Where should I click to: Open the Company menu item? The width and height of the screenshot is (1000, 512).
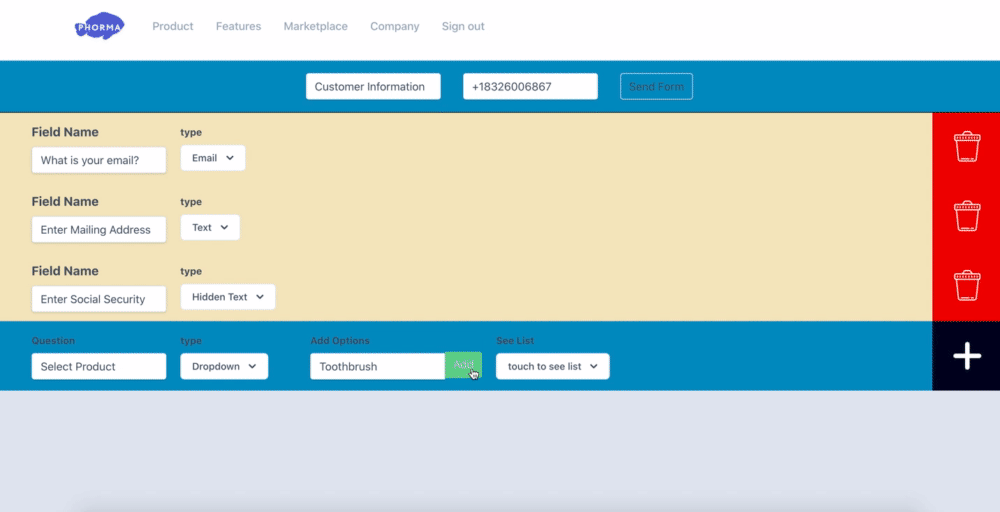395,26
